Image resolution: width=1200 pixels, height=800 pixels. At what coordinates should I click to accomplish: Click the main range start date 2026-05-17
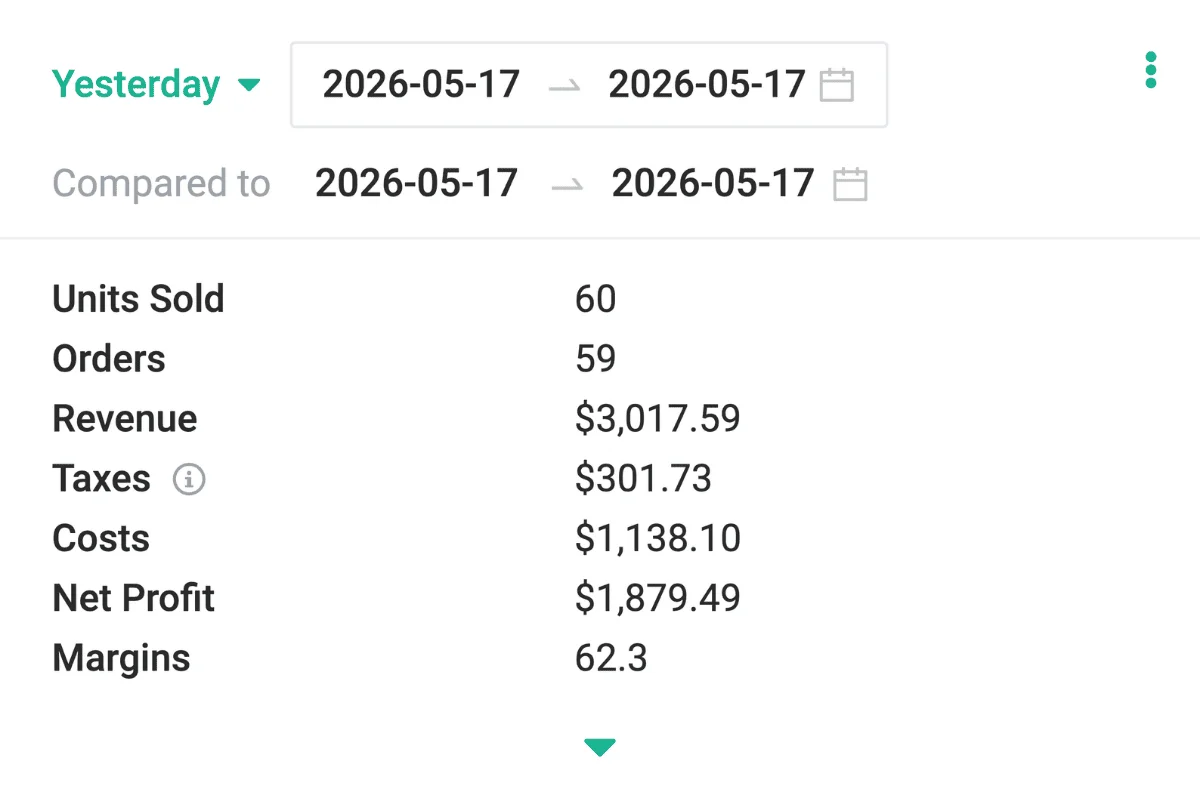(x=421, y=84)
